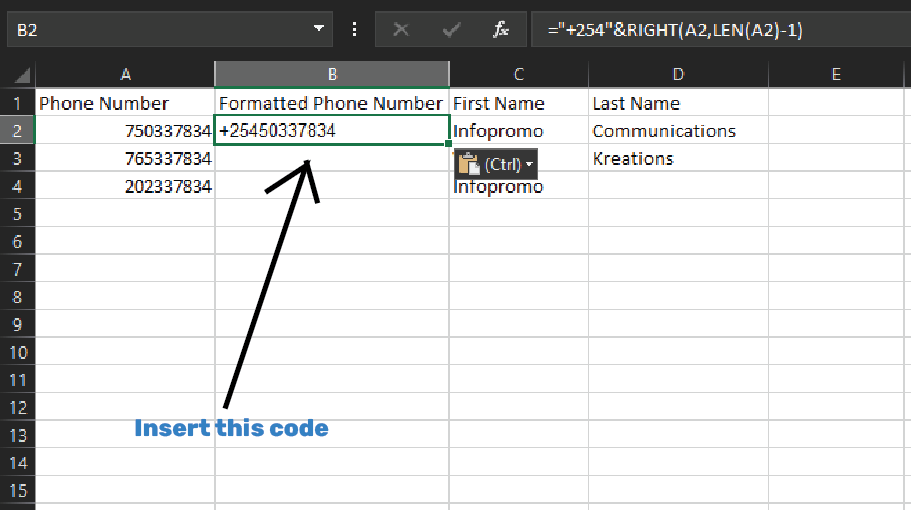Select row 14 header
The image size is (911, 510).
17,463
